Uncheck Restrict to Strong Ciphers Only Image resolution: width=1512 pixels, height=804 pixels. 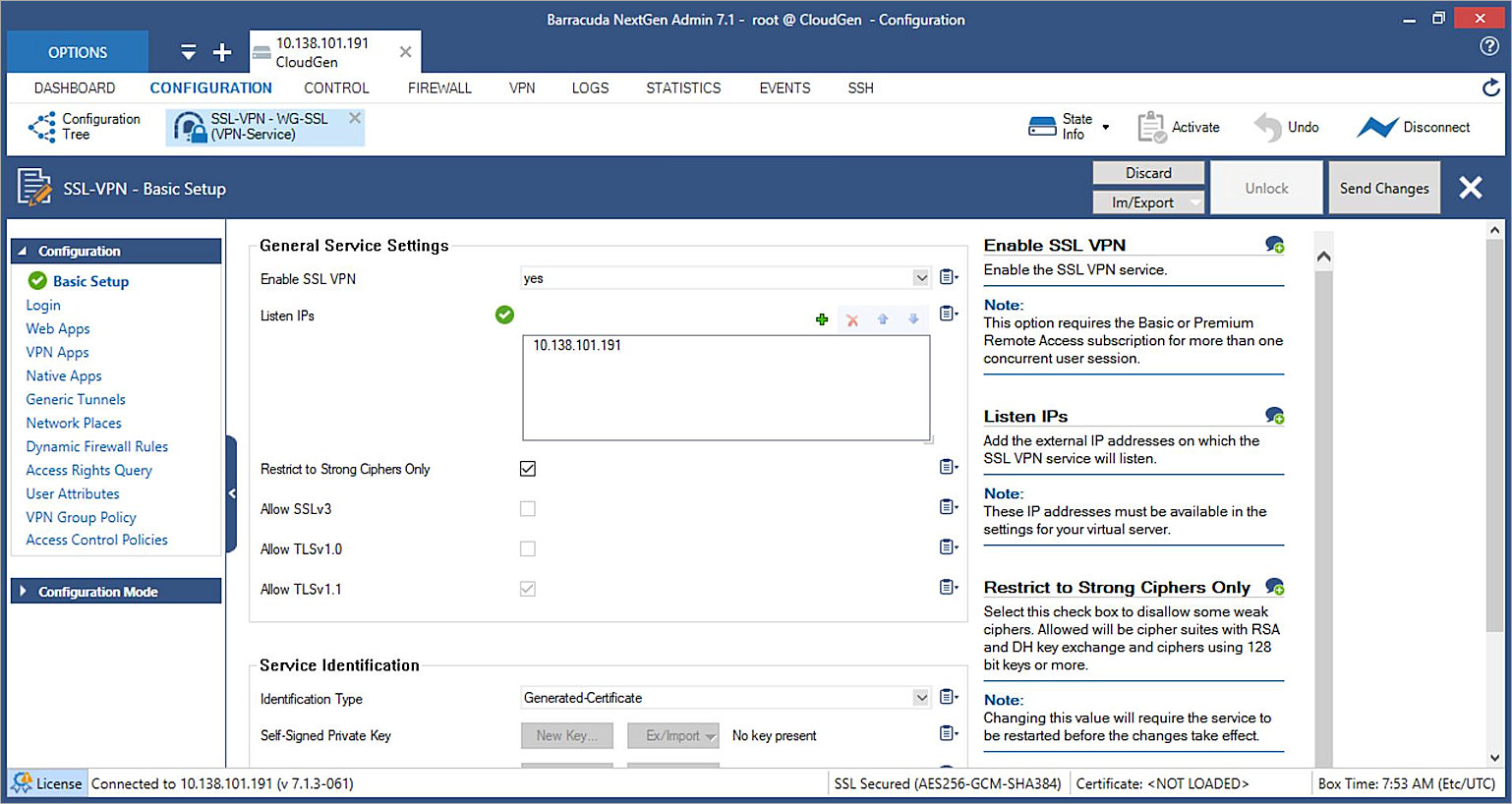[x=528, y=469]
